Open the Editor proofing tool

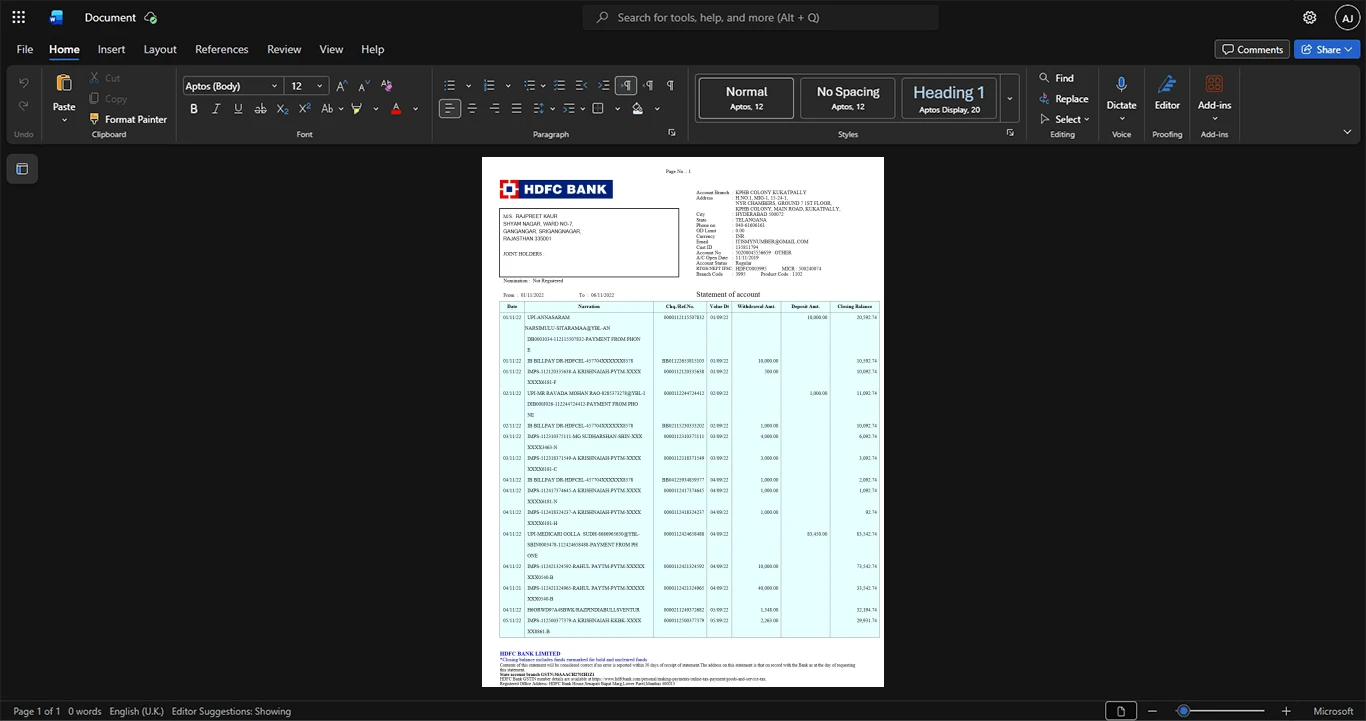(x=1167, y=92)
